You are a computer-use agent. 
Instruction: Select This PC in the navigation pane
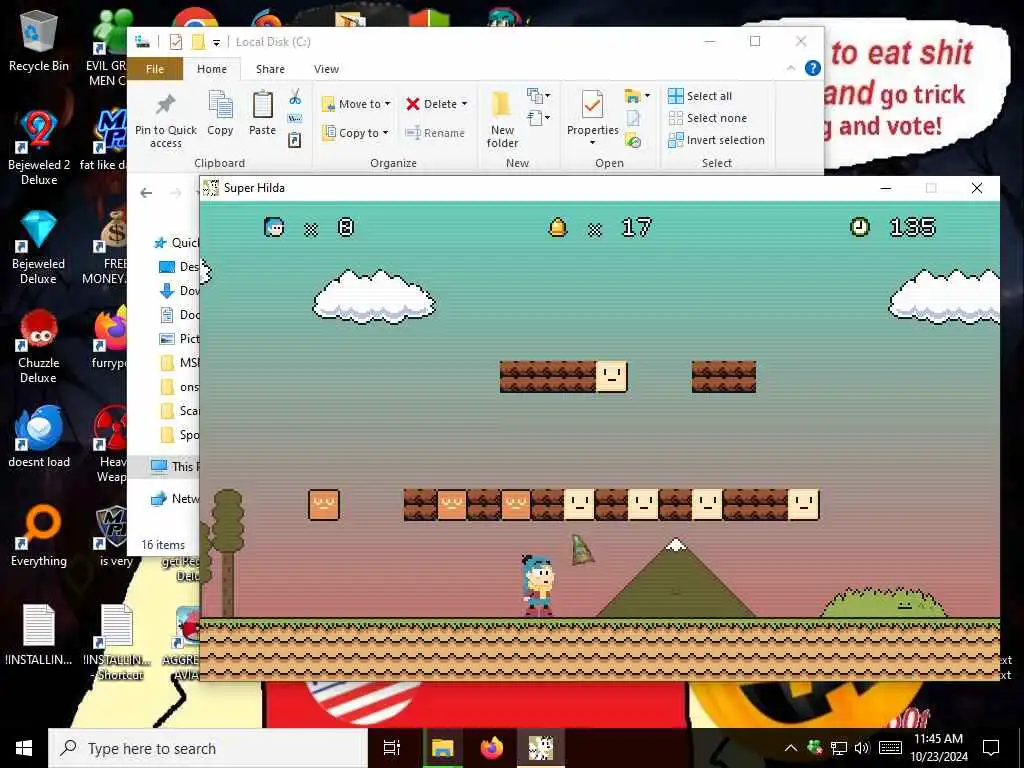point(175,466)
